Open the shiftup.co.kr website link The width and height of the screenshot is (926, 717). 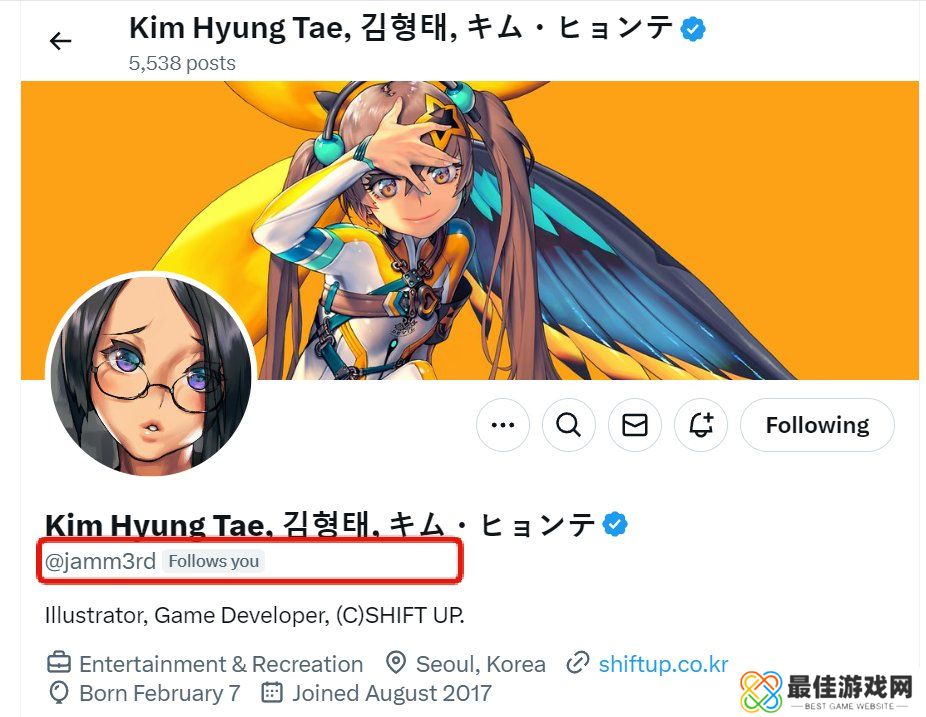[x=663, y=664]
